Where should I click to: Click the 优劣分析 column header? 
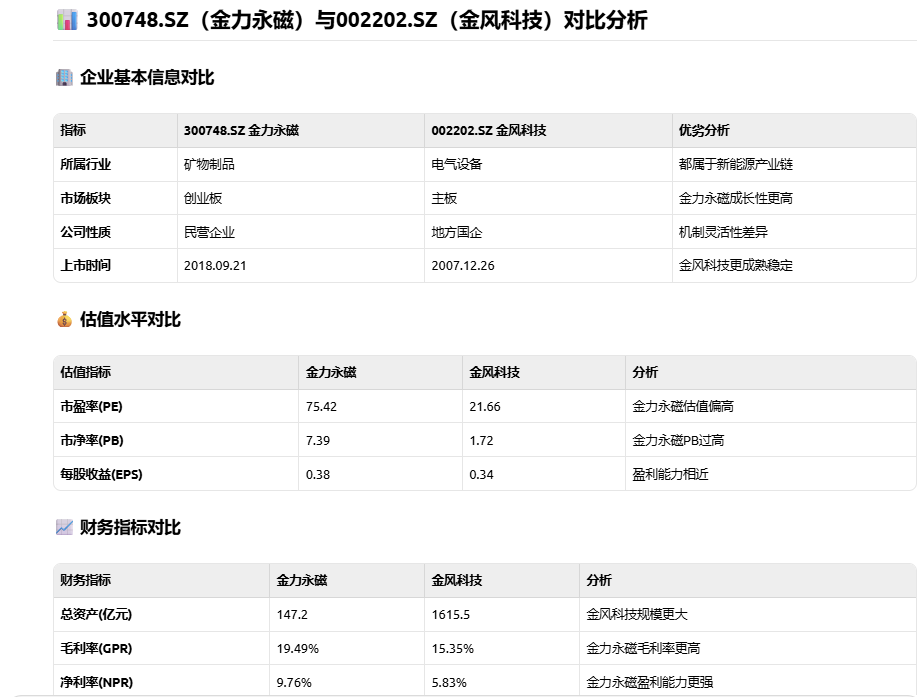click(x=704, y=130)
